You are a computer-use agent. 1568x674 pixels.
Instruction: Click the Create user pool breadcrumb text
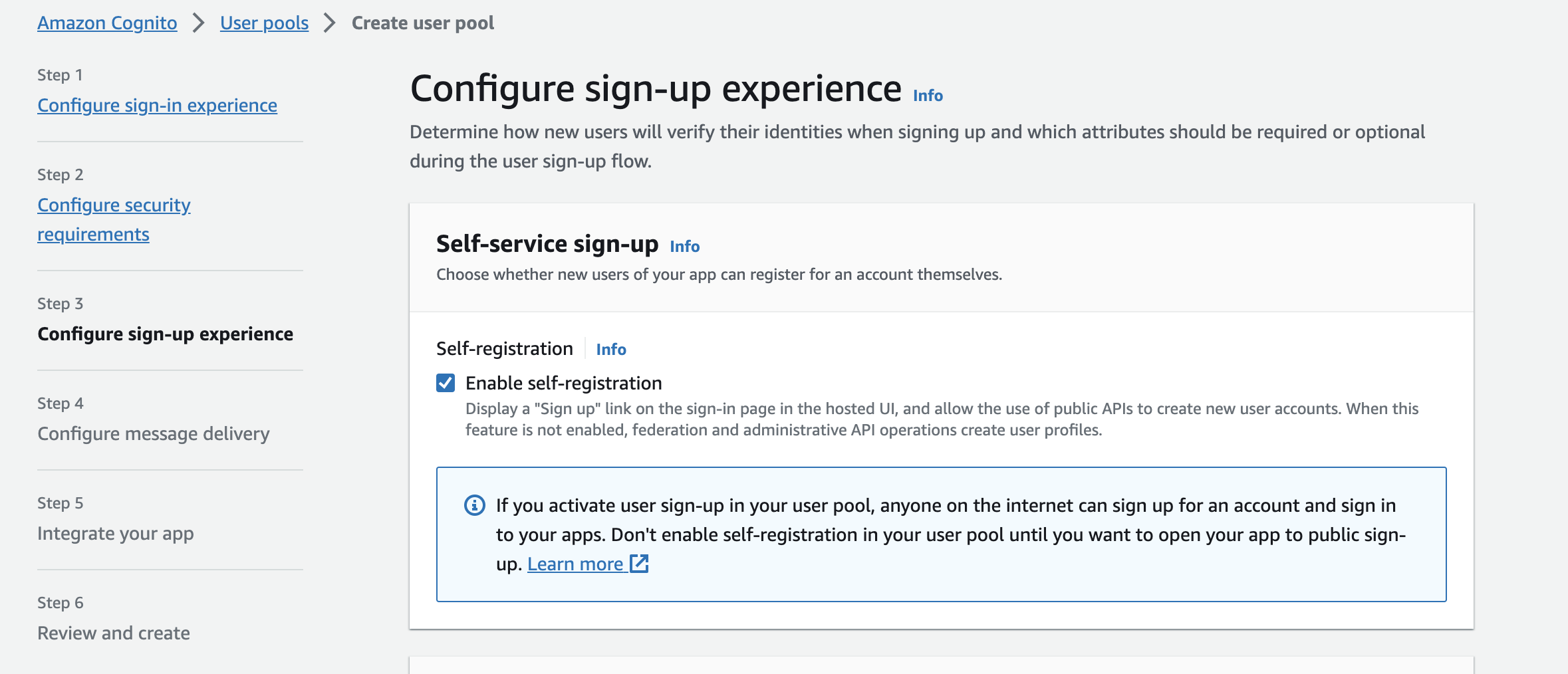tap(422, 23)
